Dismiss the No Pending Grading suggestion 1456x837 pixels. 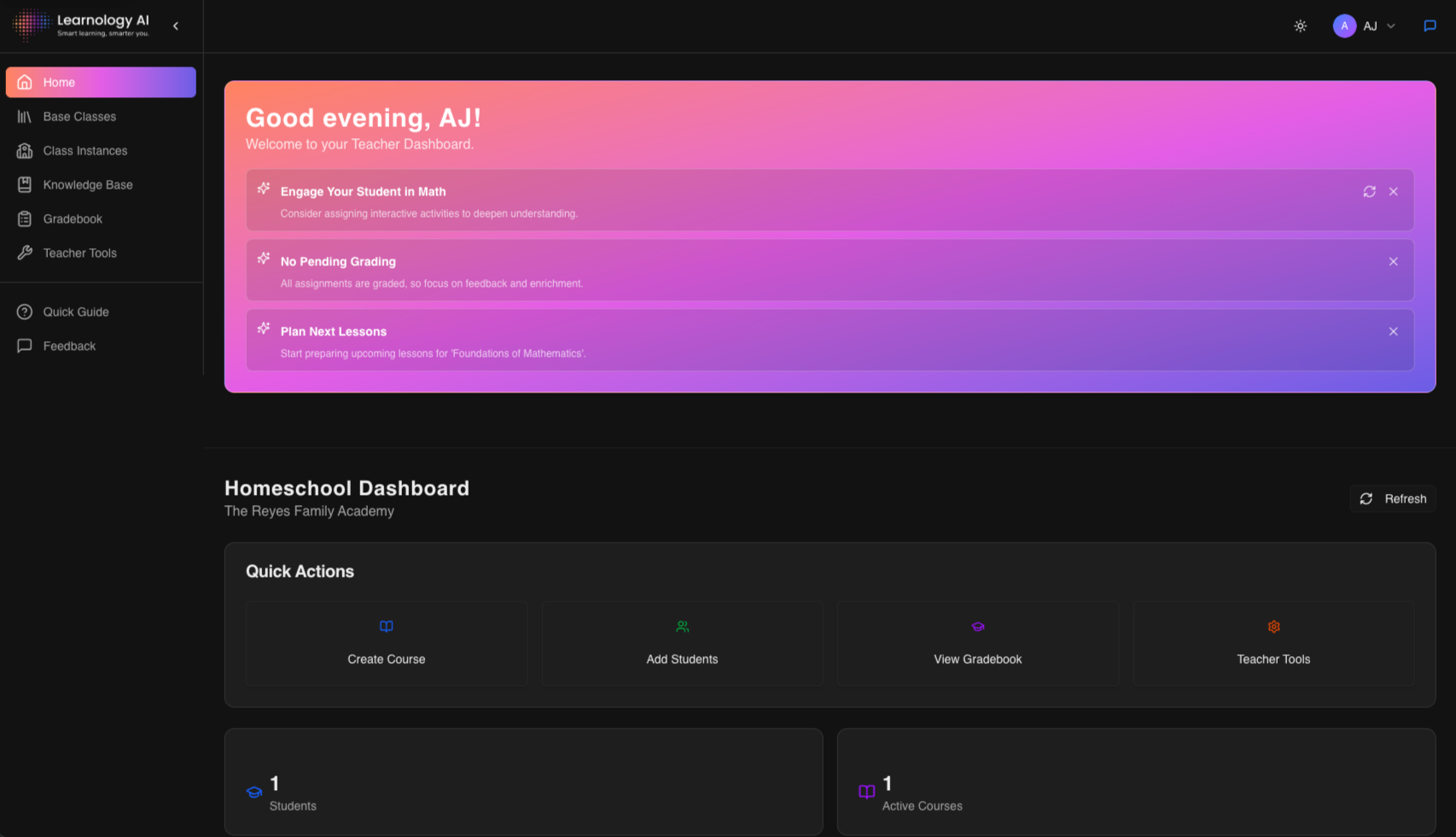[1393, 261]
